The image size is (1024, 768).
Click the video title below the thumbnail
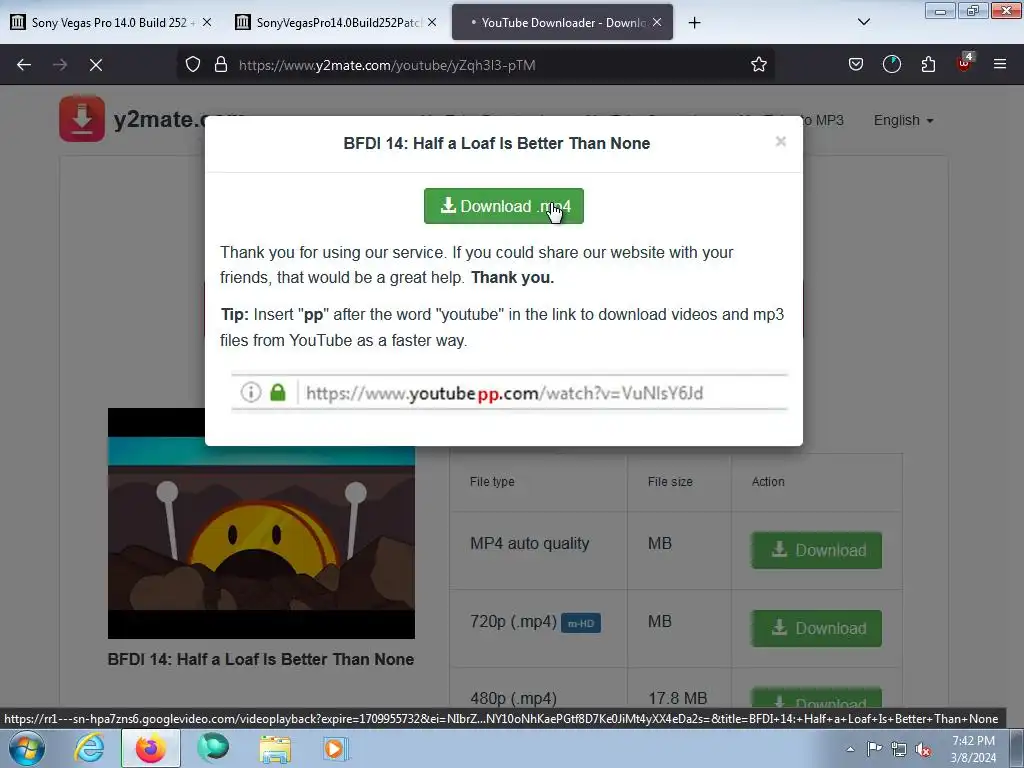click(x=261, y=660)
